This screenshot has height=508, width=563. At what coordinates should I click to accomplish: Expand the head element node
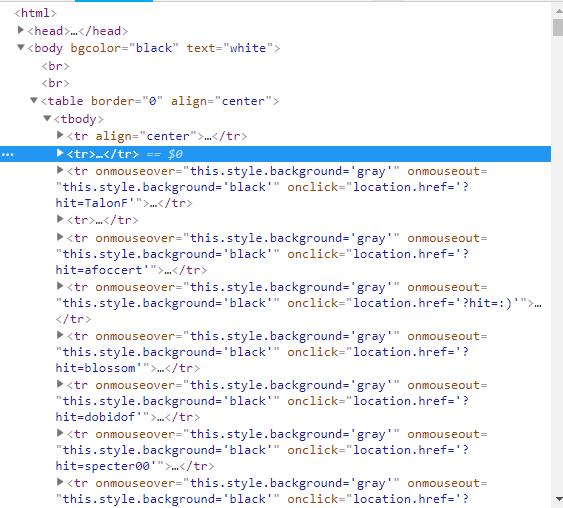(21, 30)
